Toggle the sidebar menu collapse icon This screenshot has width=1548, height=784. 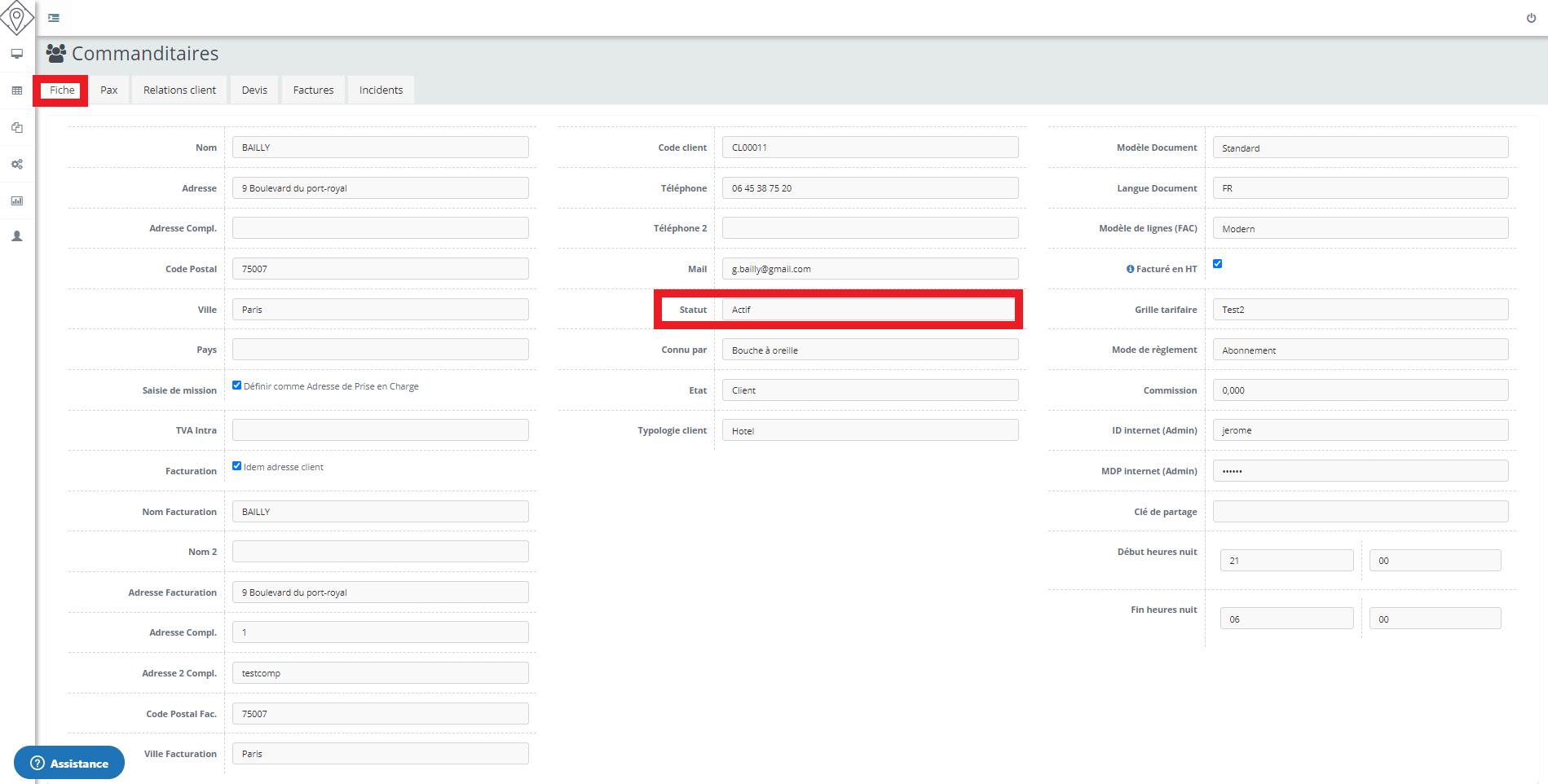[54, 18]
